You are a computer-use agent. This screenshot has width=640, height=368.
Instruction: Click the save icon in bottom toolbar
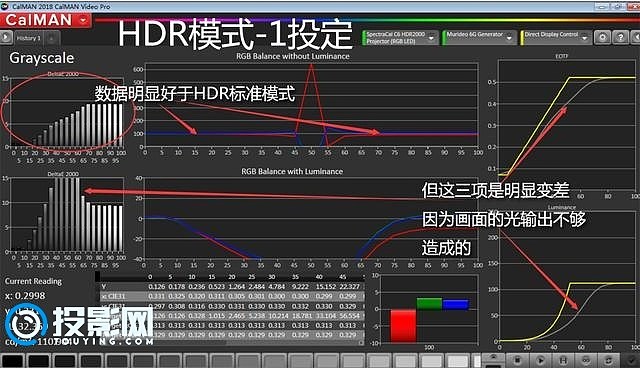pos(563,360)
